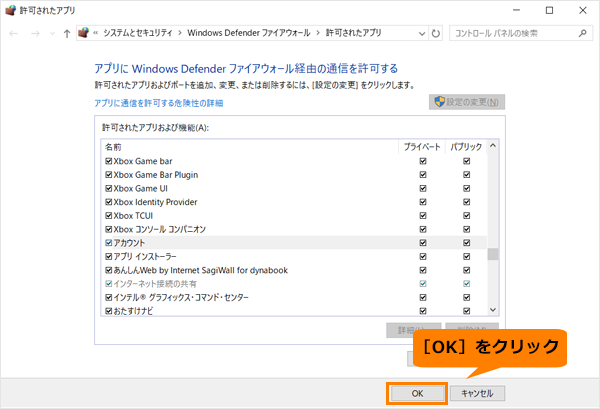This screenshot has height=409, width=600.
Task: Toggle プライベート for あんしんWeb row
Action: click(x=423, y=270)
